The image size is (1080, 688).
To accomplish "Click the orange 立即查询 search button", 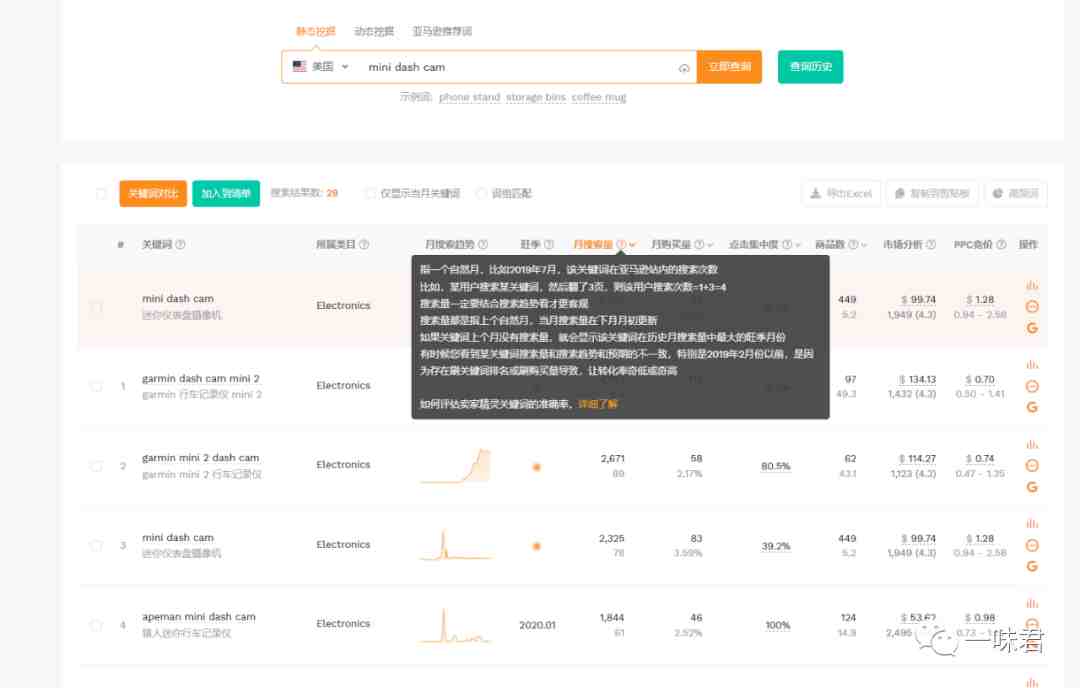I will pos(729,67).
